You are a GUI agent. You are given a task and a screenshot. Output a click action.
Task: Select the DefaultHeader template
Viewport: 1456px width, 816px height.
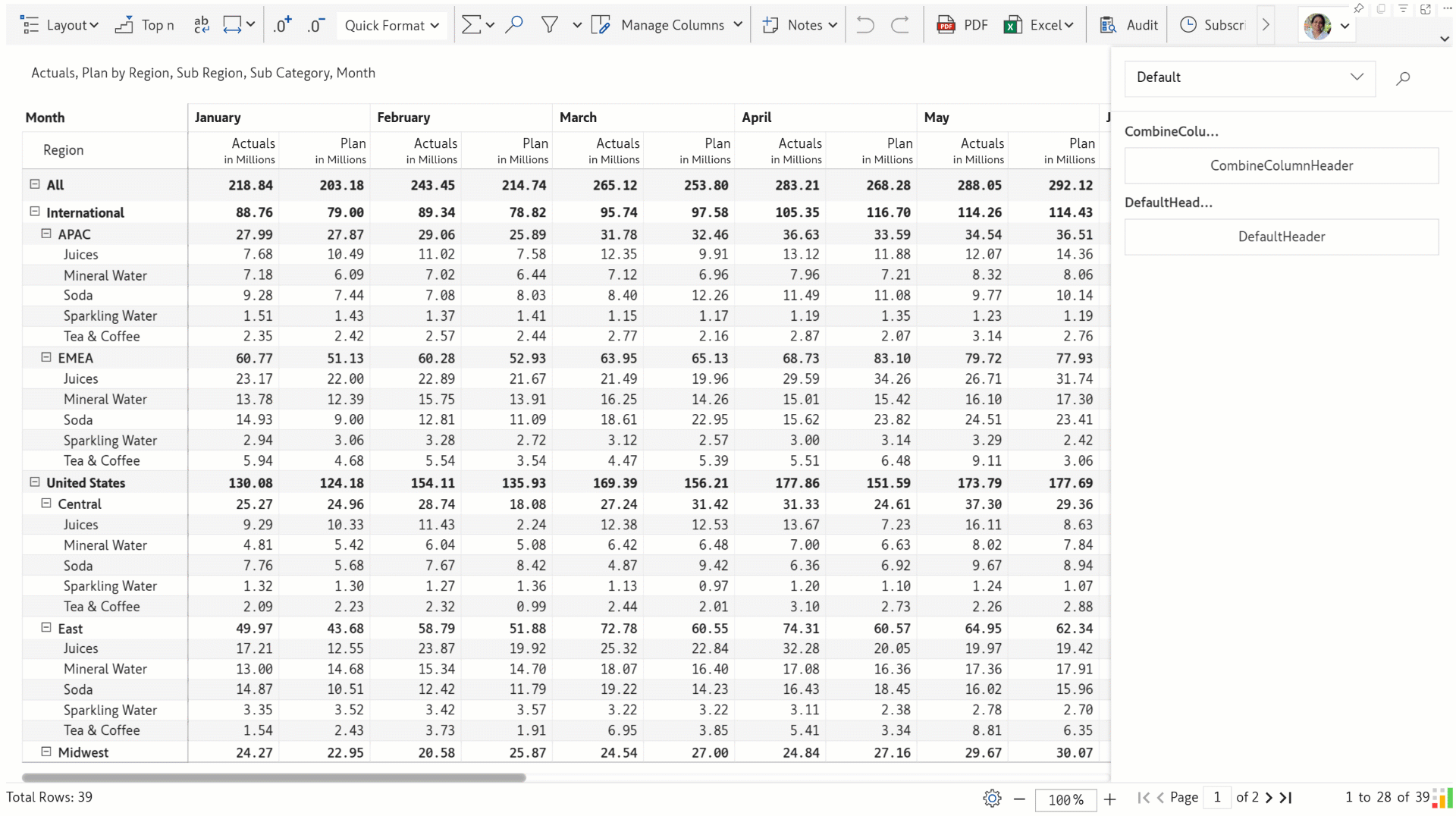(x=1282, y=237)
